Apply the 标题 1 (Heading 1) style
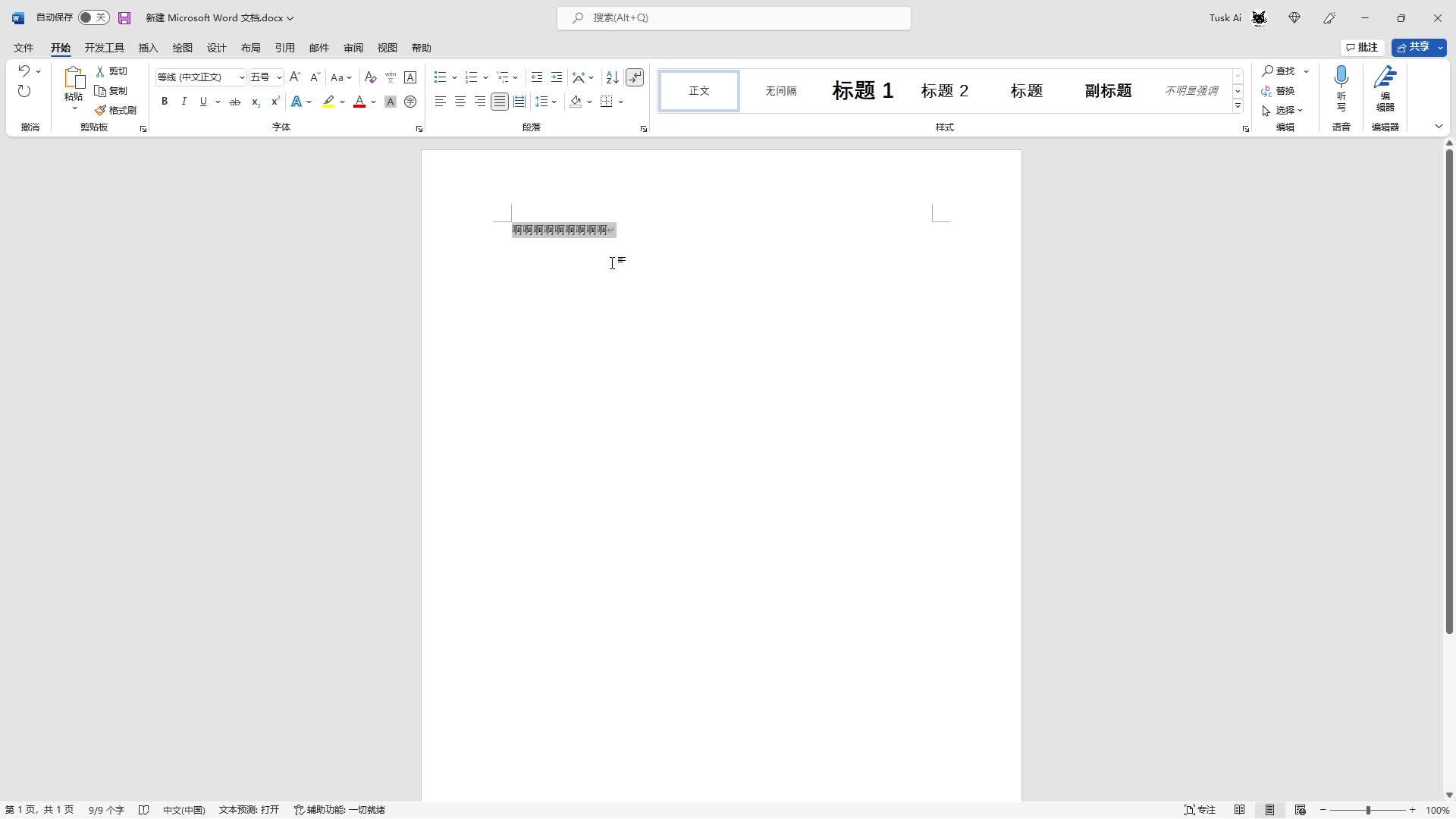This screenshot has width=1456, height=819. (x=862, y=91)
